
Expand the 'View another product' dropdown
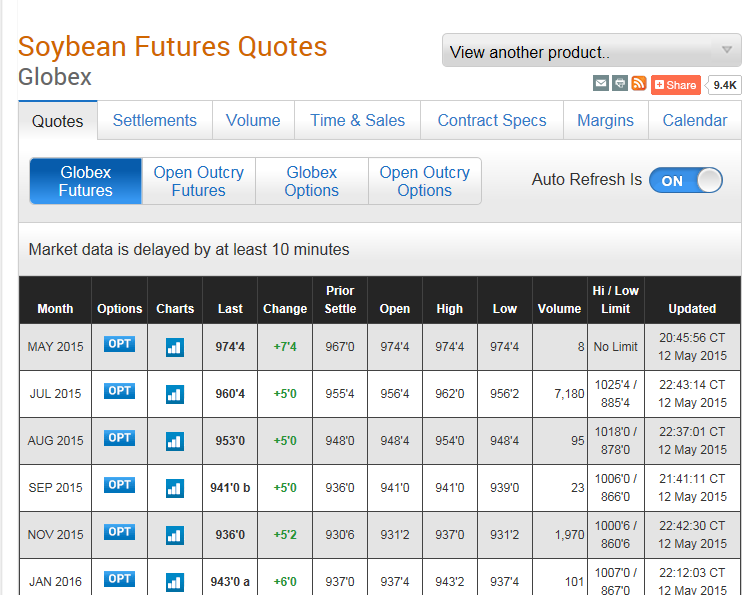[x=591, y=51]
